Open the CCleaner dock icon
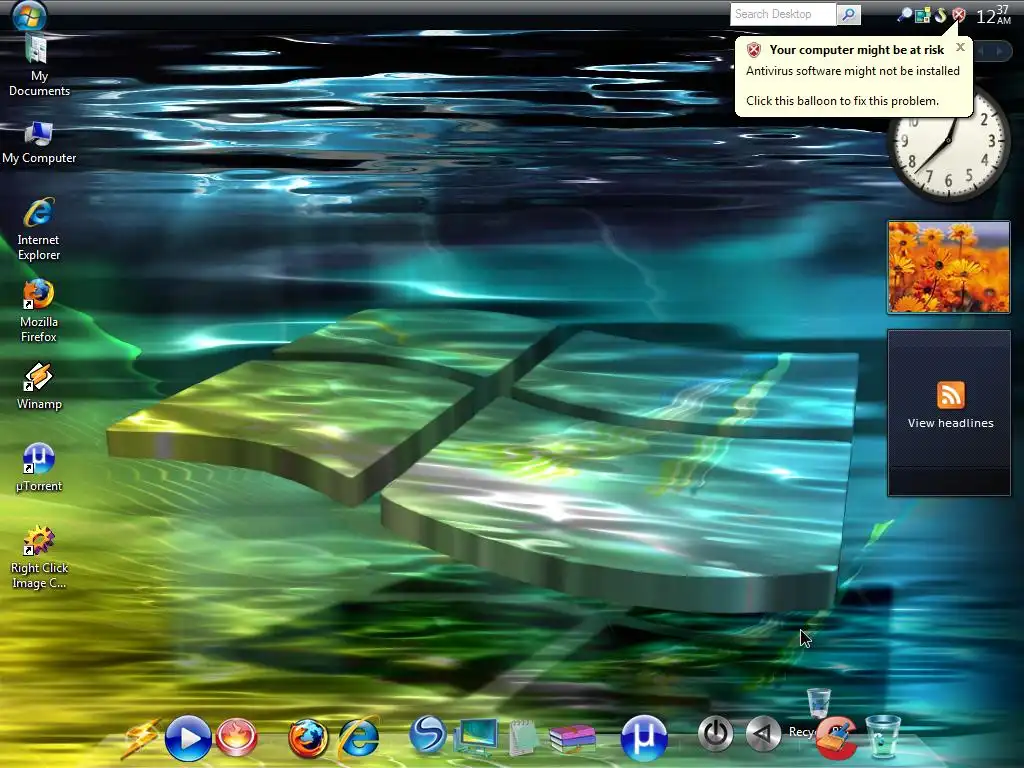The width and height of the screenshot is (1024, 768). point(836,738)
